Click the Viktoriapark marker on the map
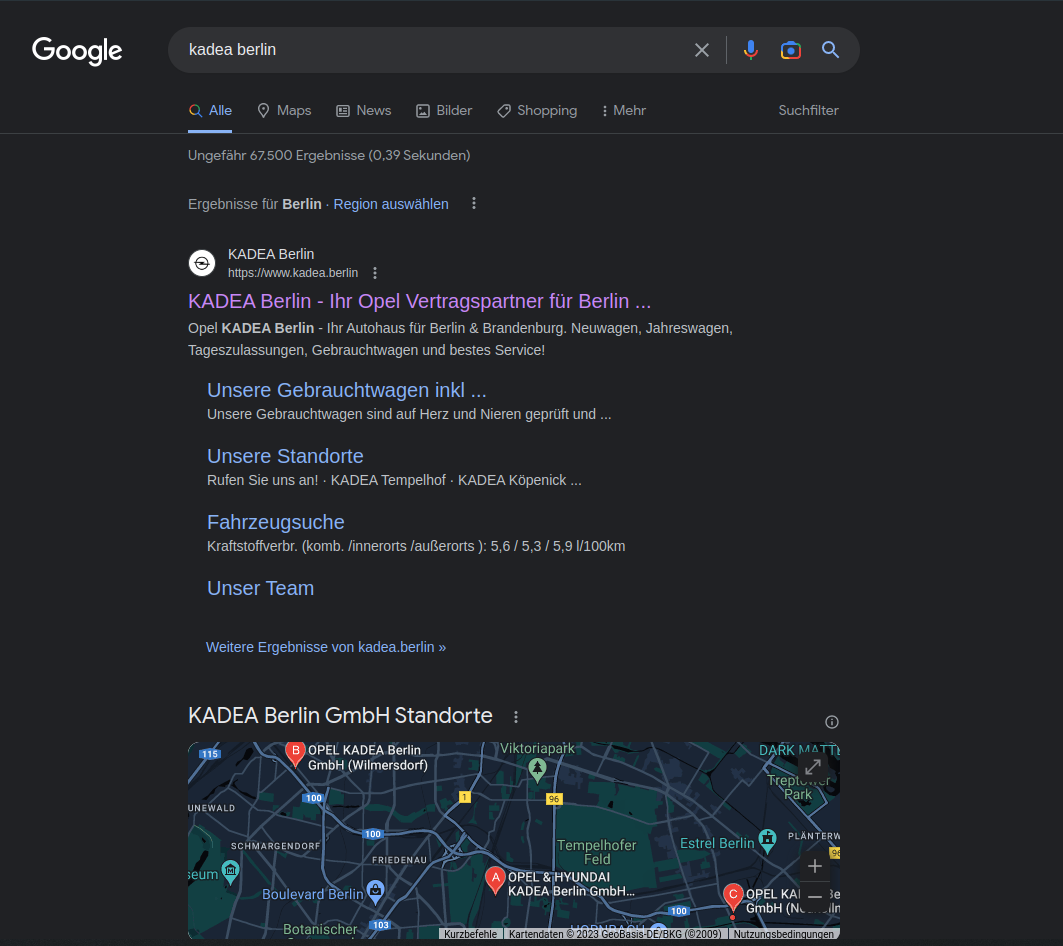Screen dimensions: 1063x946 point(538,770)
